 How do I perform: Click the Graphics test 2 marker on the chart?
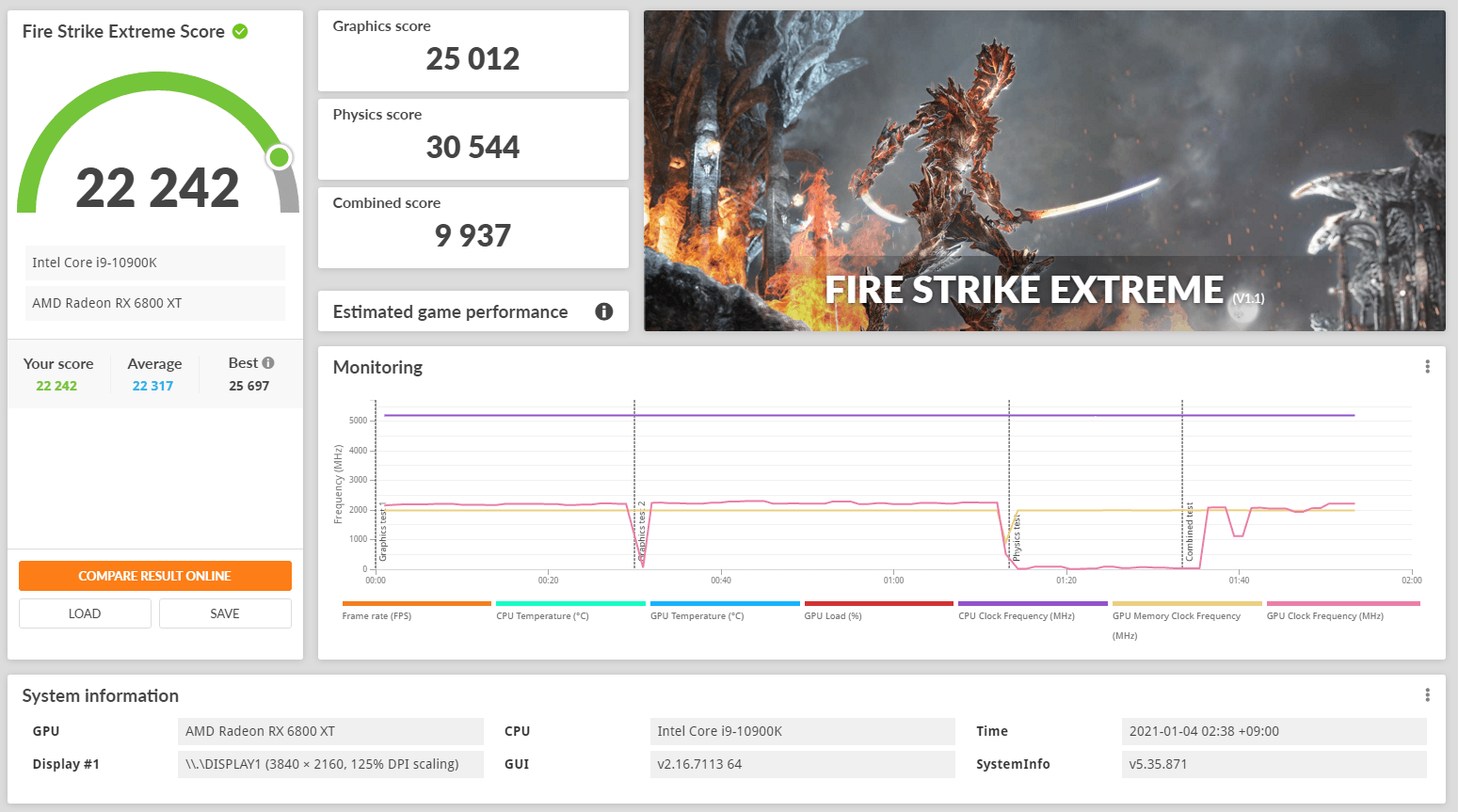click(642, 532)
